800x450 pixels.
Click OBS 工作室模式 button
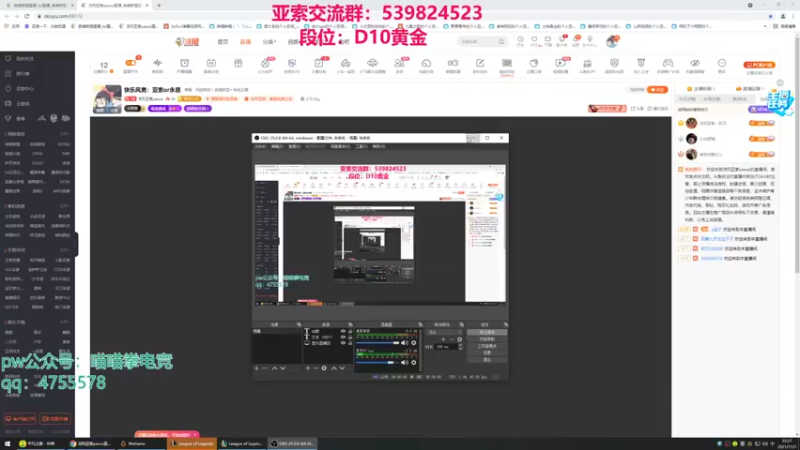487,346
